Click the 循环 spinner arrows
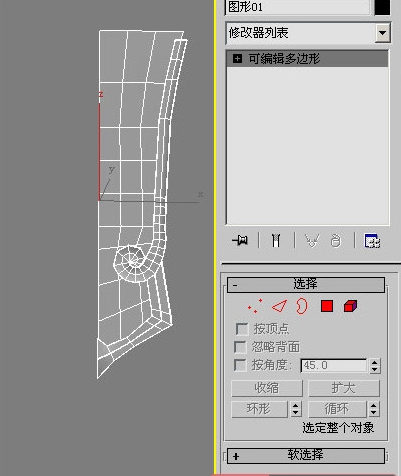Screen dimensions: 401x476 tap(374, 409)
